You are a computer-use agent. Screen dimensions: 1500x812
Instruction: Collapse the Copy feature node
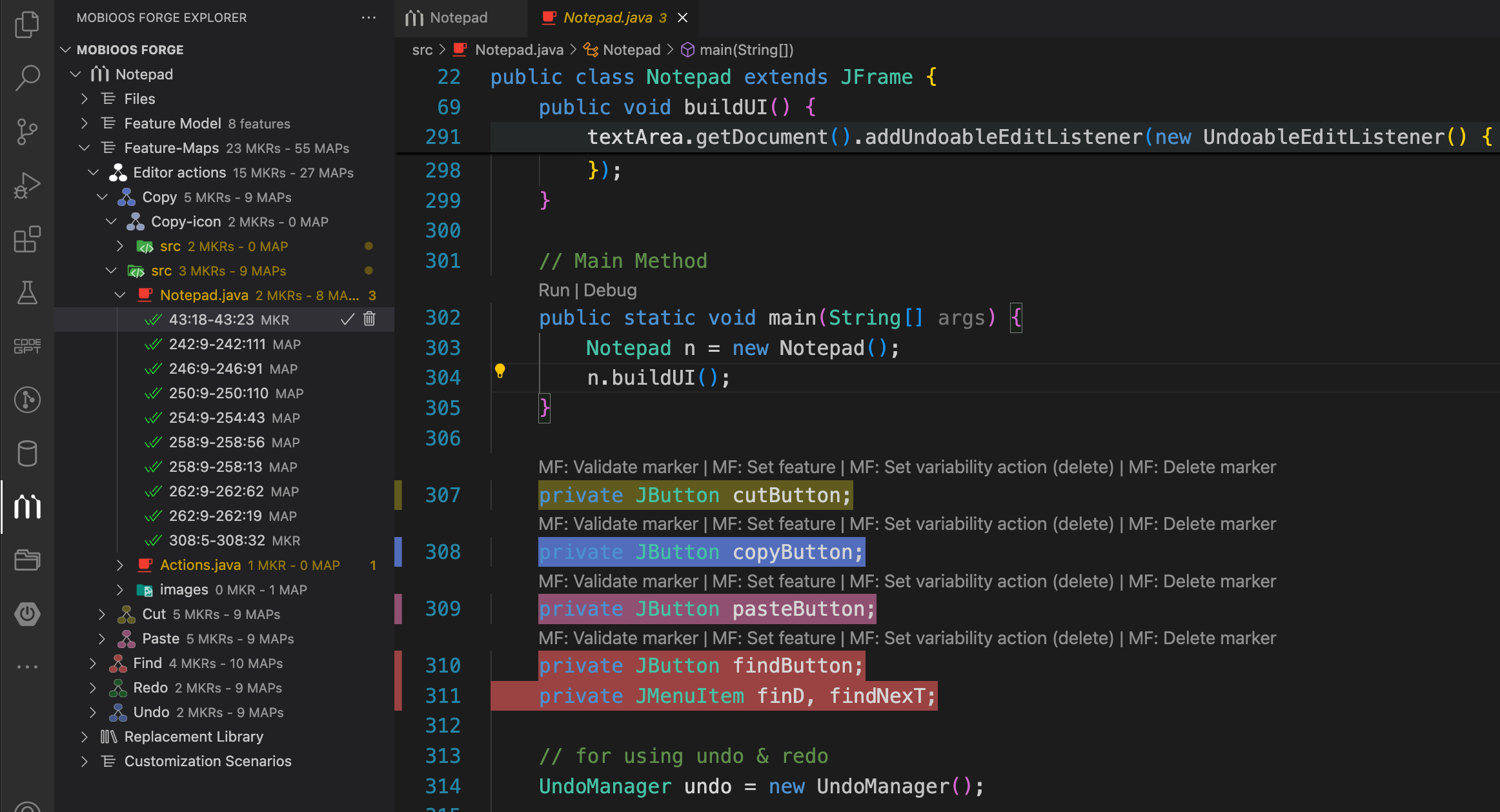pyautogui.click(x=102, y=197)
